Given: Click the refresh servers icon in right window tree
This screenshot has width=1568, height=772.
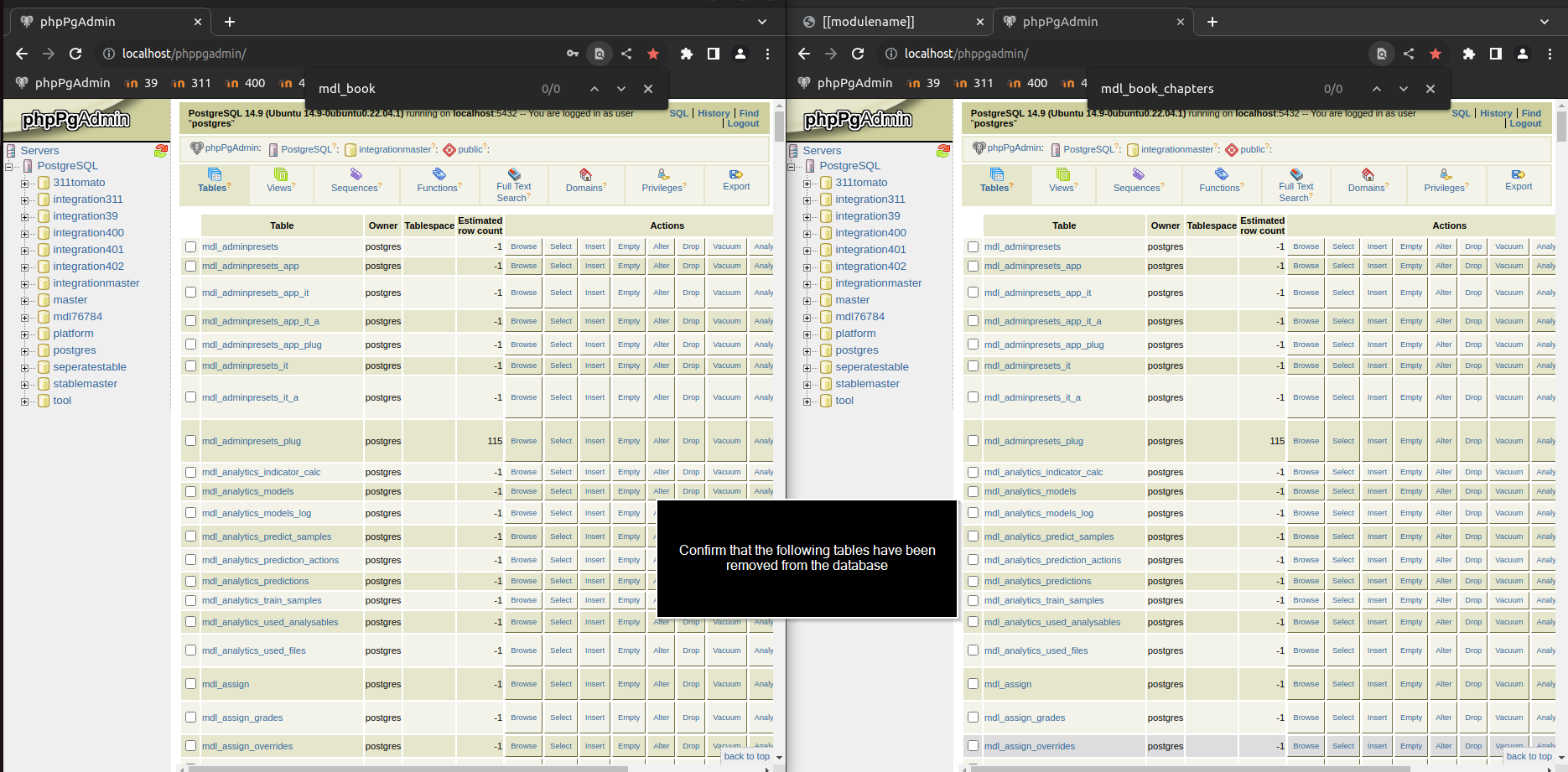Looking at the screenshot, I should (943, 151).
